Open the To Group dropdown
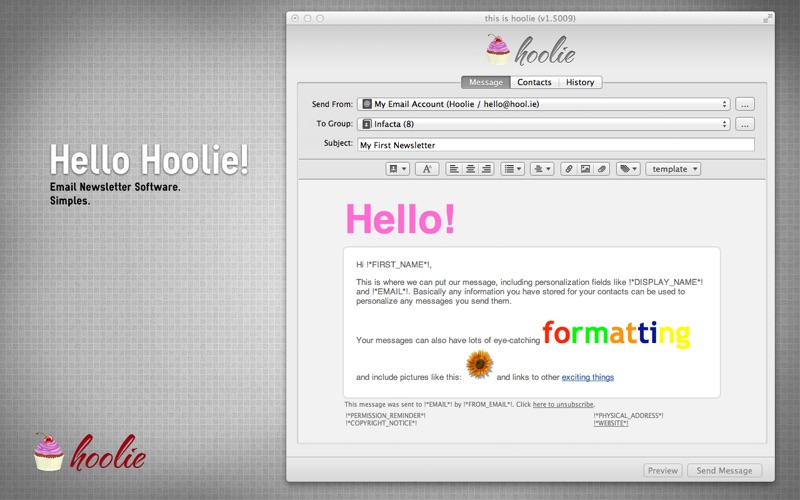This screenshot has height=500, width=800. (543, 124)
